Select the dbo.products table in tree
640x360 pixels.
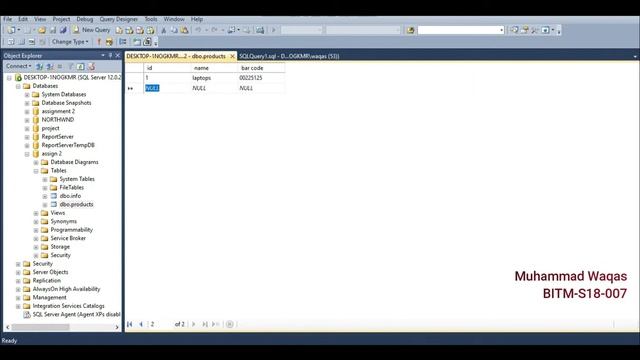76,204
